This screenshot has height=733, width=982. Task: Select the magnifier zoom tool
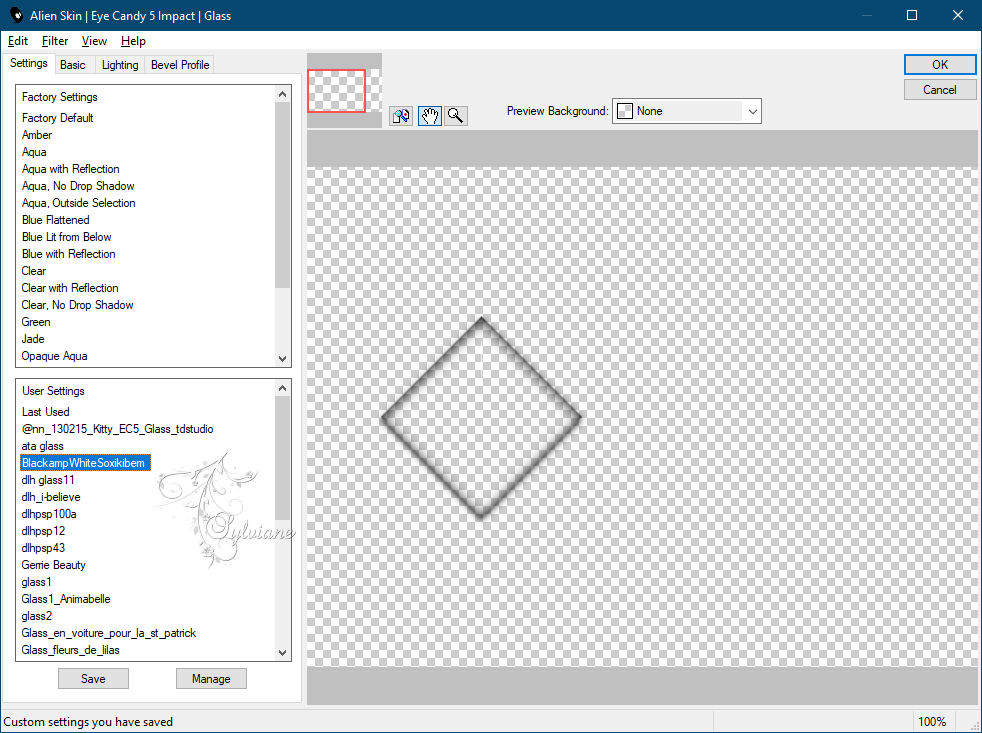(x=456, y=116)
